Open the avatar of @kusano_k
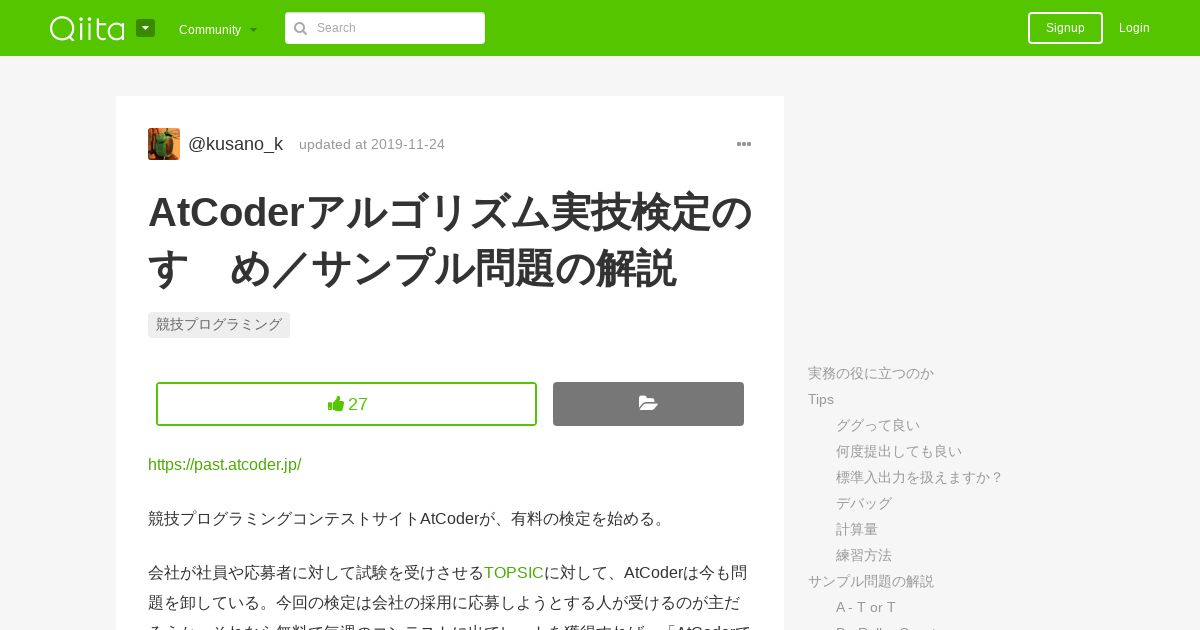Image resolution: width=1200 pixels, height=630 pixels. [x=164, y=144]
